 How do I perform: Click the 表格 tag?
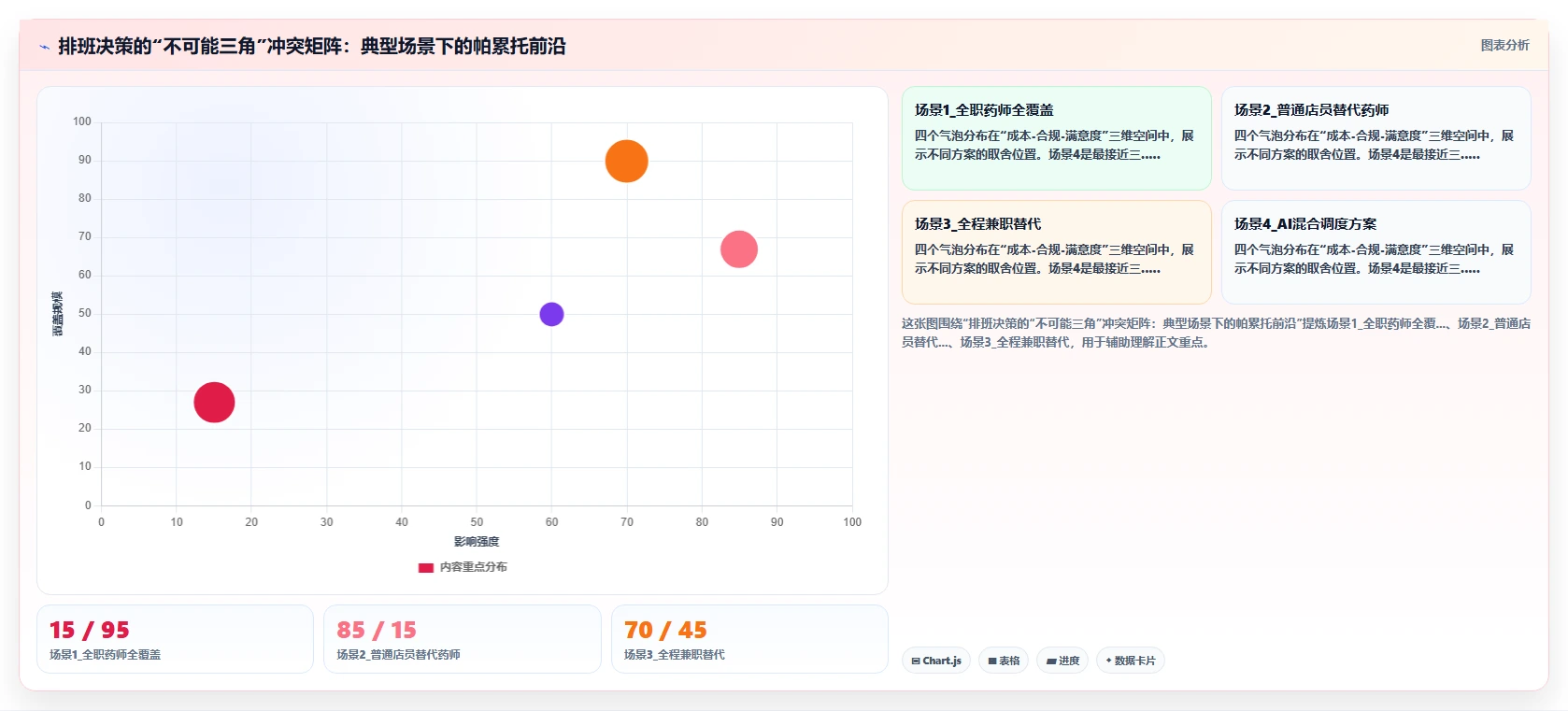1004,661
